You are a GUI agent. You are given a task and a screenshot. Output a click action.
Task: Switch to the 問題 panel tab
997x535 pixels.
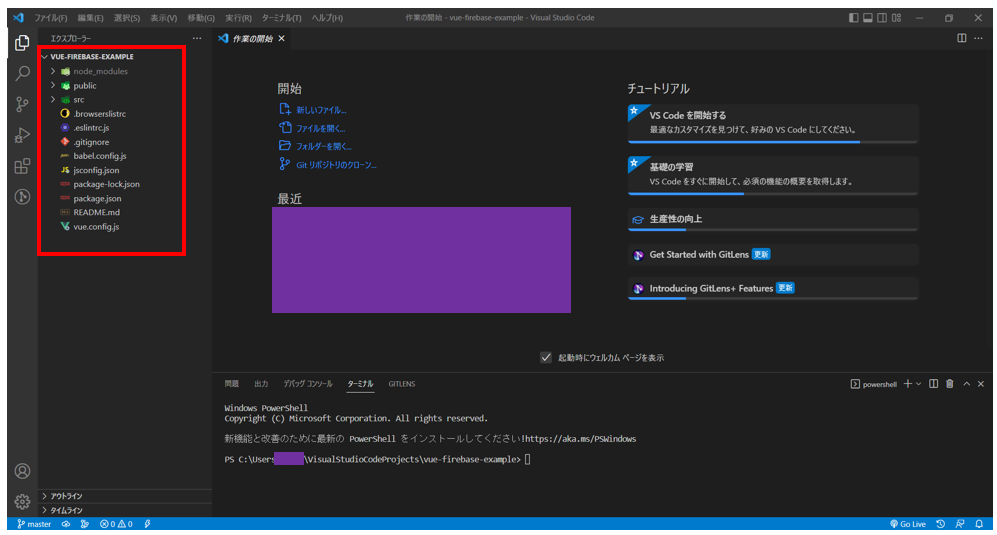point(231,384)
